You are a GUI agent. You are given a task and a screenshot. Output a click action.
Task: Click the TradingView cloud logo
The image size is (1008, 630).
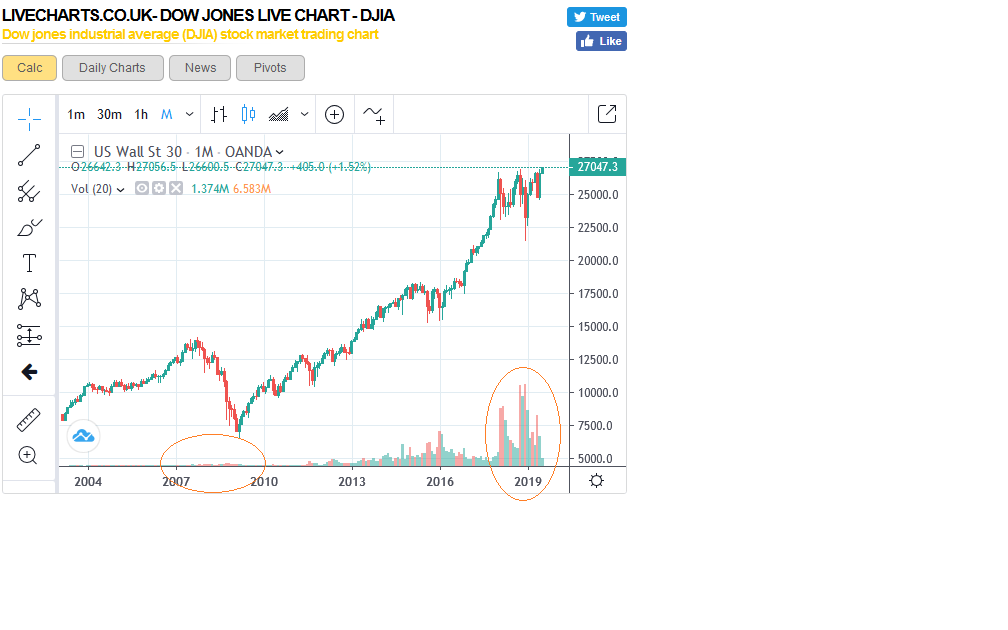point(84,436)
